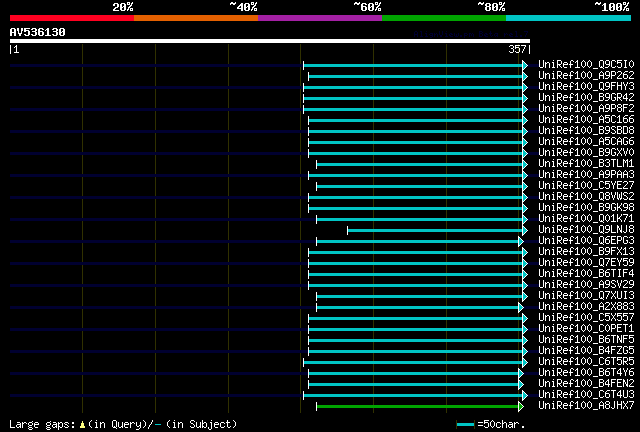Select the UniRef100_B3TLM1 subject name
Viewport: 640px width, 432px height.
[x=586, y=163]
